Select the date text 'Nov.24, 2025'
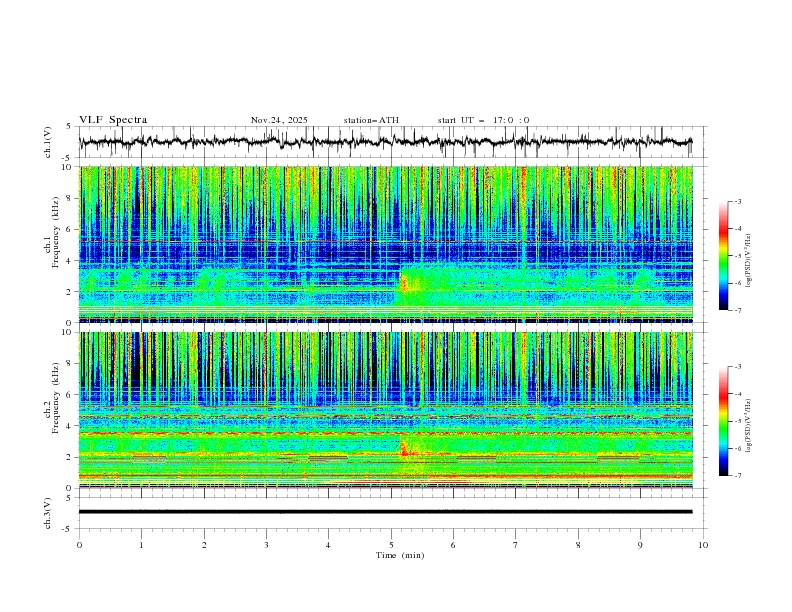The width and height of the screenshot is (792, 612). (x=279, y=120)
